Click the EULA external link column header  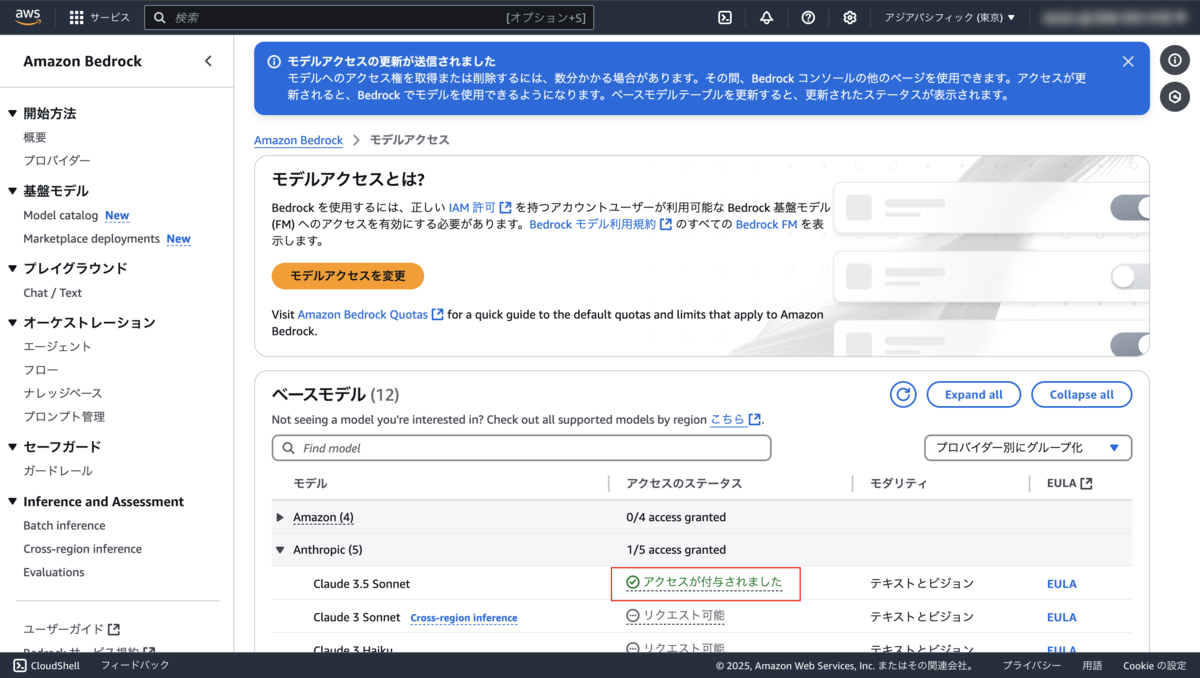1069,483
